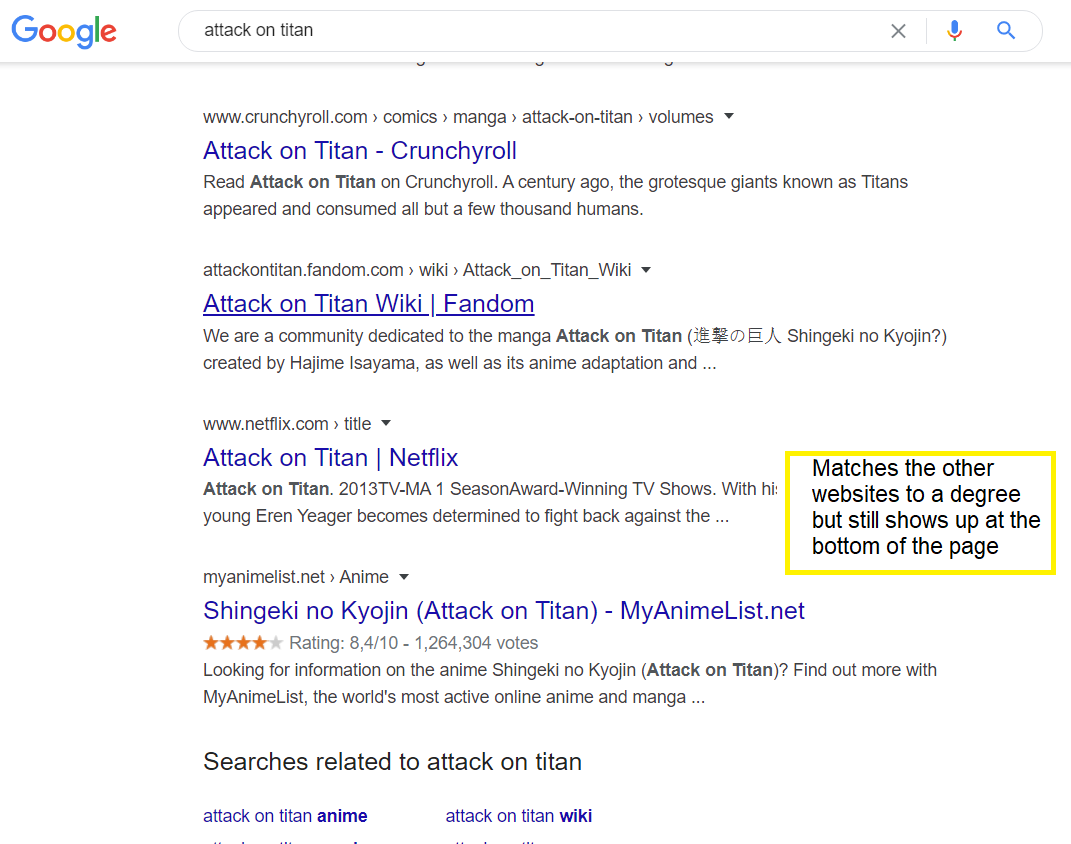The width and height of the screenshot is (1071, 844).
Task: Open the Attack on Titan - Crunchyroll result
Action: tap(359, 150)
